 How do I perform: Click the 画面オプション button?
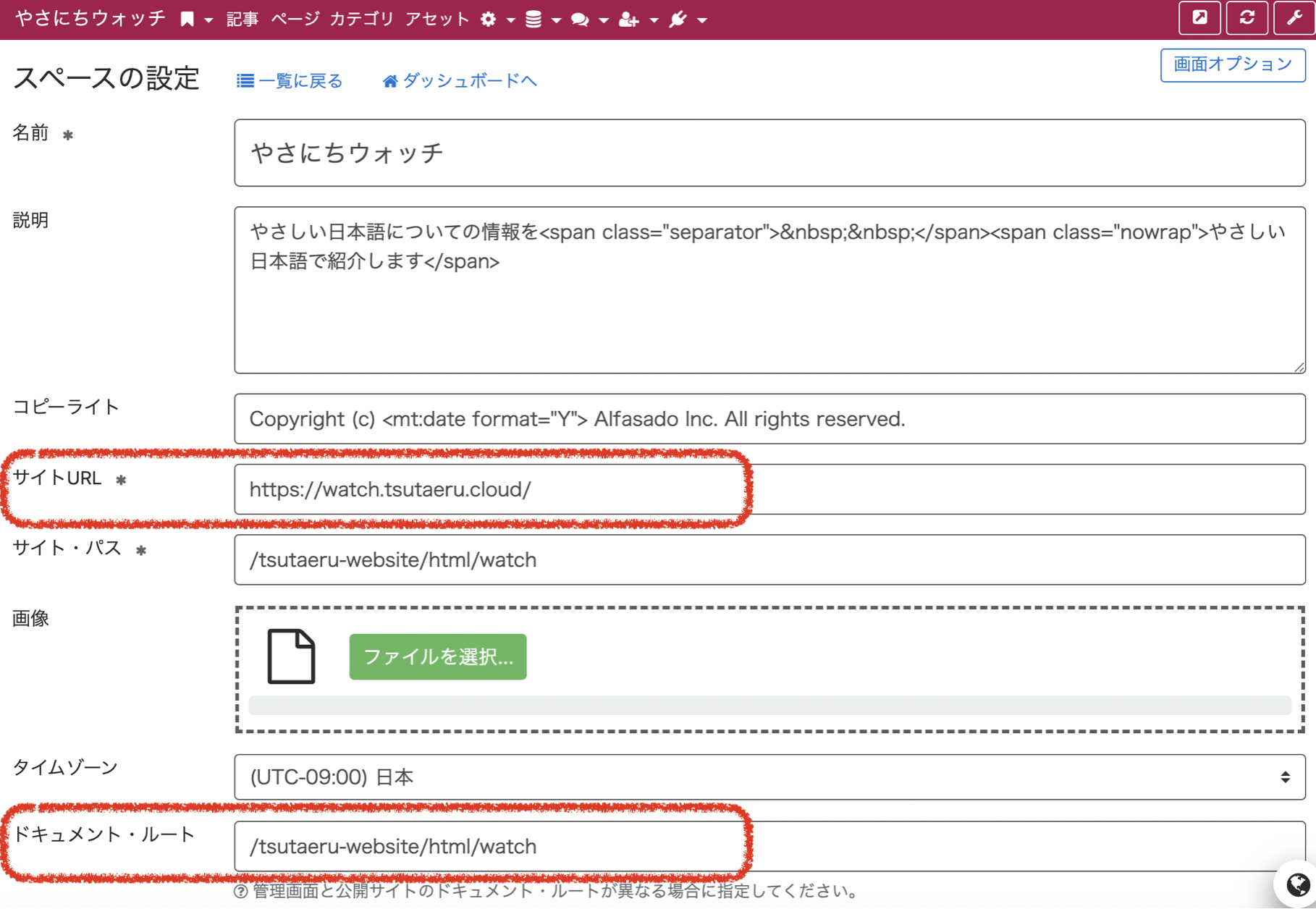[x=1232, y=64]
